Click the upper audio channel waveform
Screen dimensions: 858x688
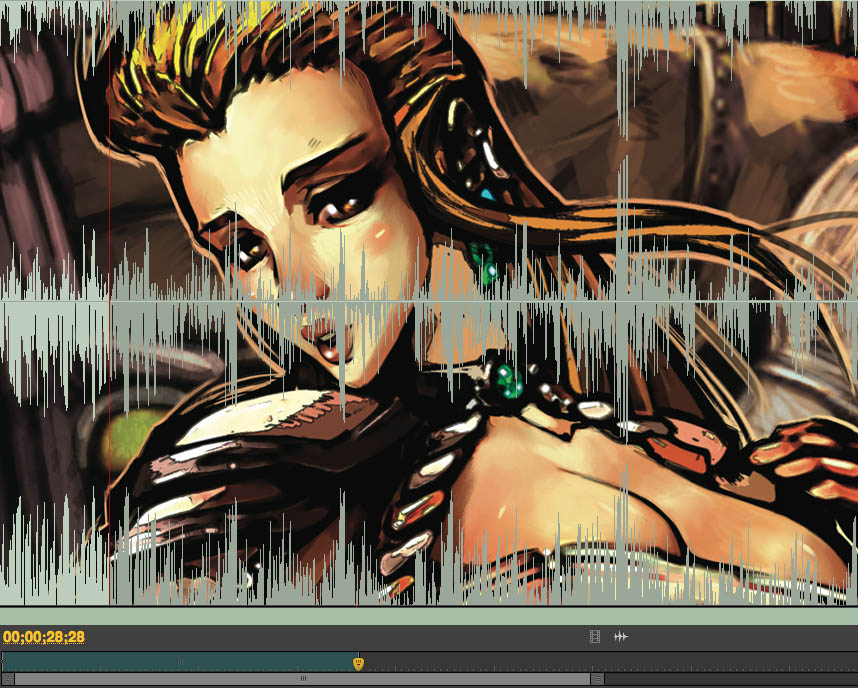[600, 150]
